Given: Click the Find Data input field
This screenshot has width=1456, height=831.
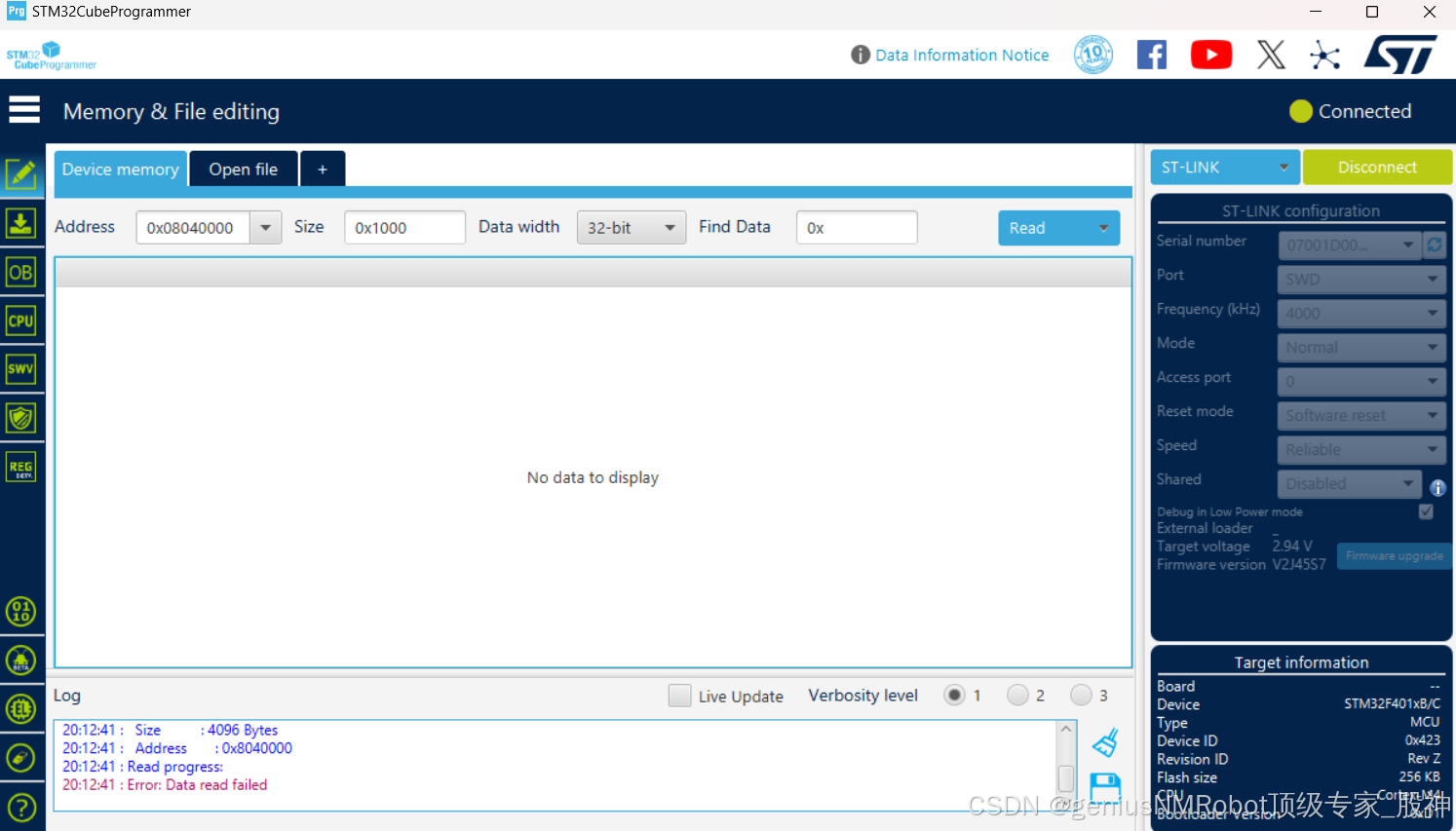Looking at the screenshot, I should pyautogui.click(x=857, y=227).
